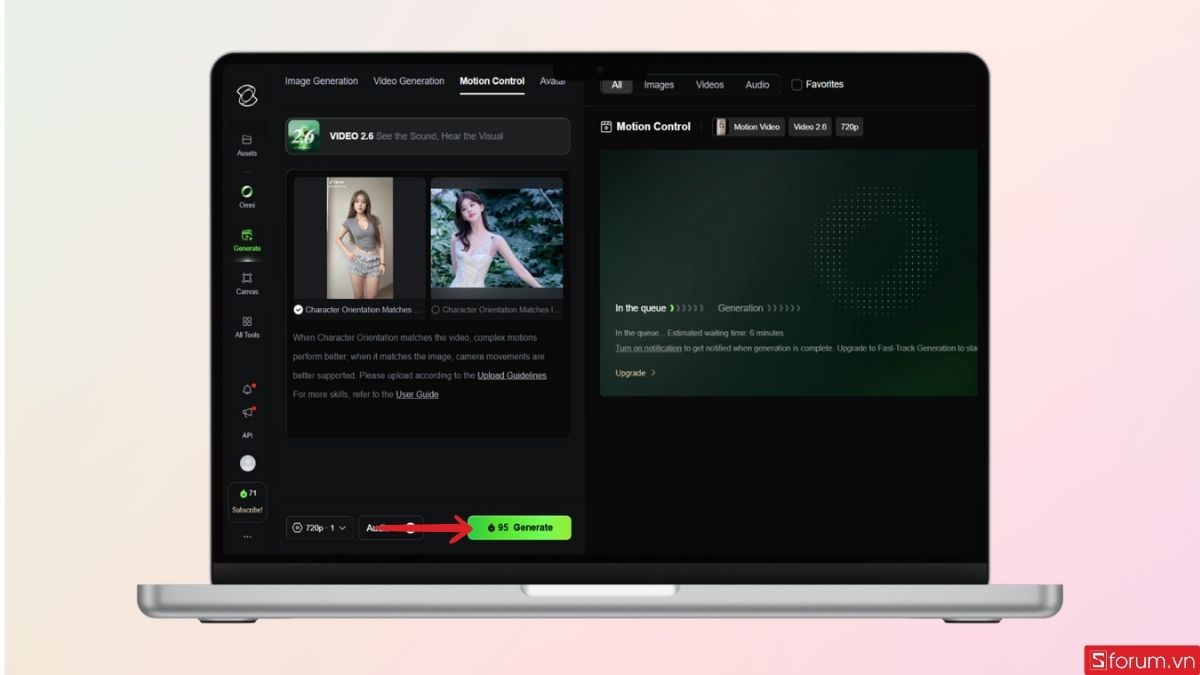Open the more options ellipsis below Subscribe
This screenshot has height=675, width=1200.
[x=246, y=537]
